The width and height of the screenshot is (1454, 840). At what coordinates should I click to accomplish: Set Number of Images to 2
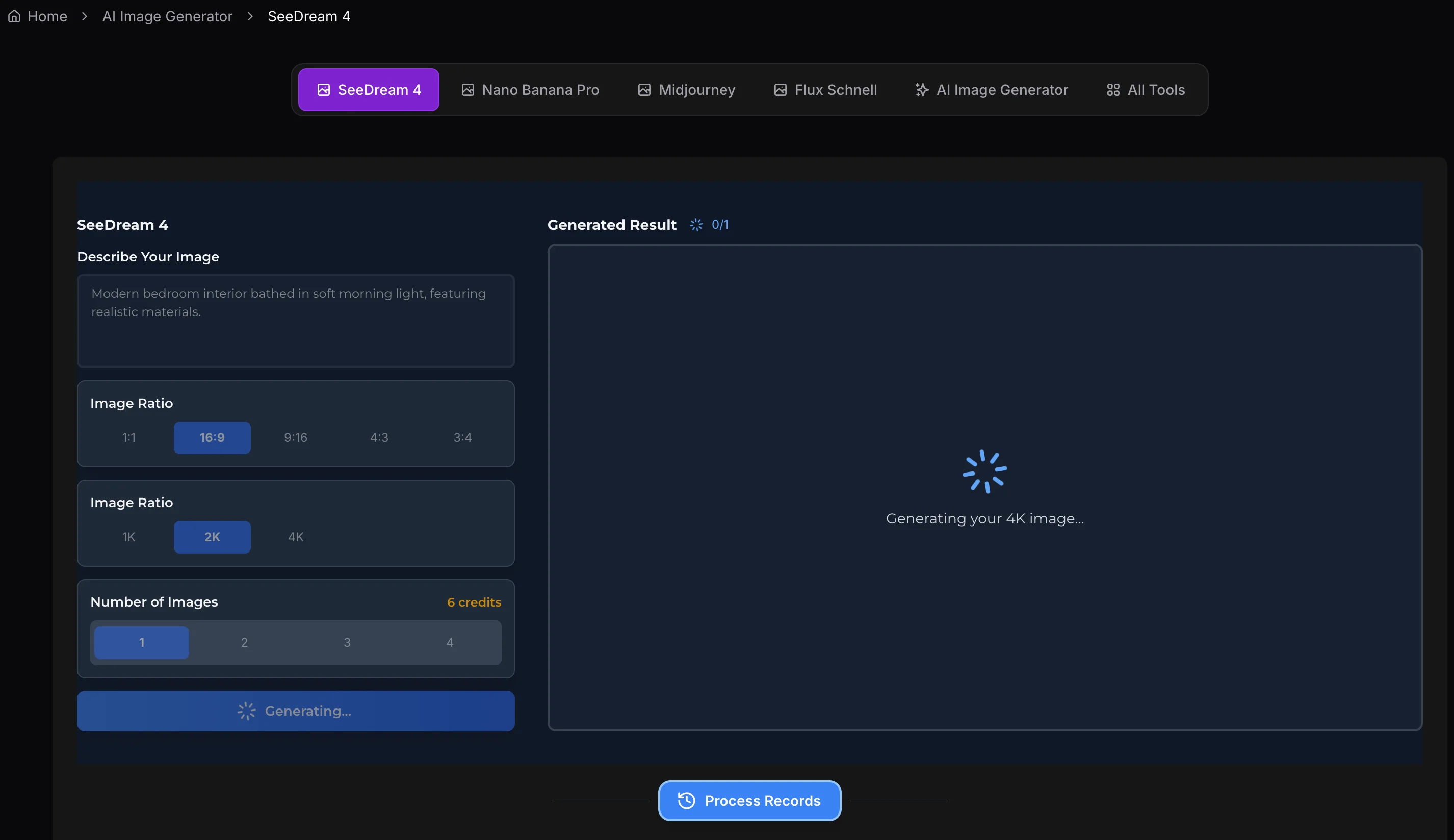[244, 642]
